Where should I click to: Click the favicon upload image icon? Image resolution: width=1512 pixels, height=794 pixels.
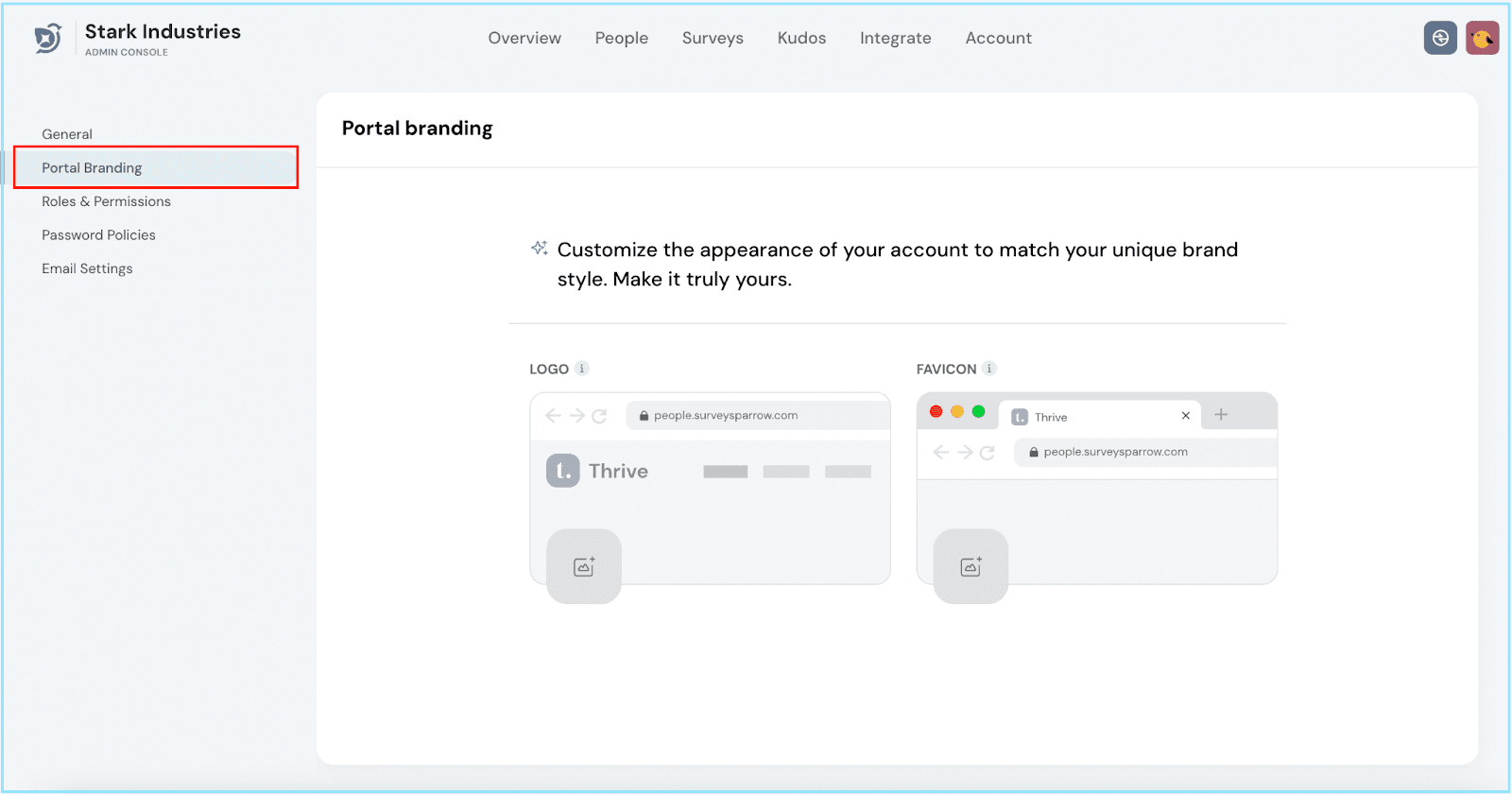tap(971, 566)
